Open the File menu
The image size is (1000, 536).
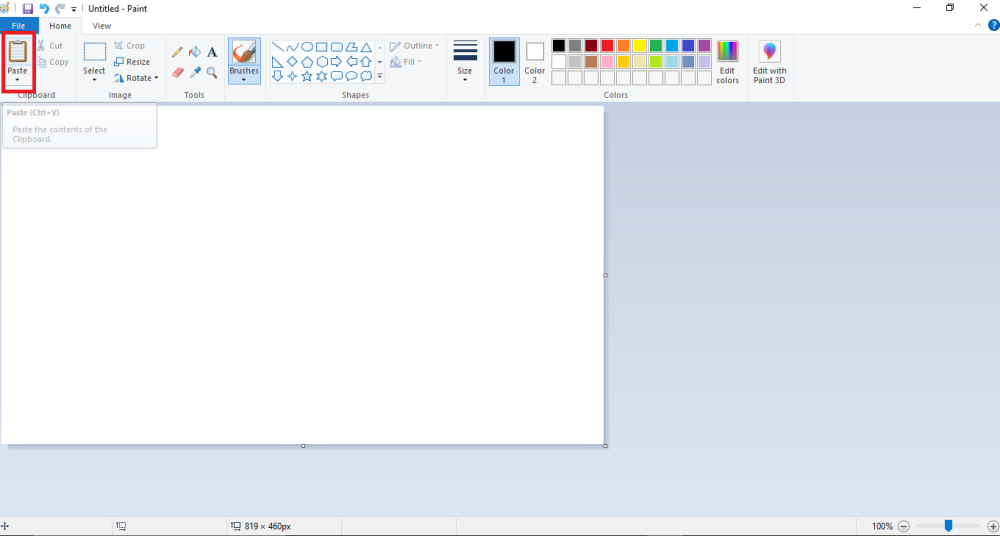pos(19,26)
